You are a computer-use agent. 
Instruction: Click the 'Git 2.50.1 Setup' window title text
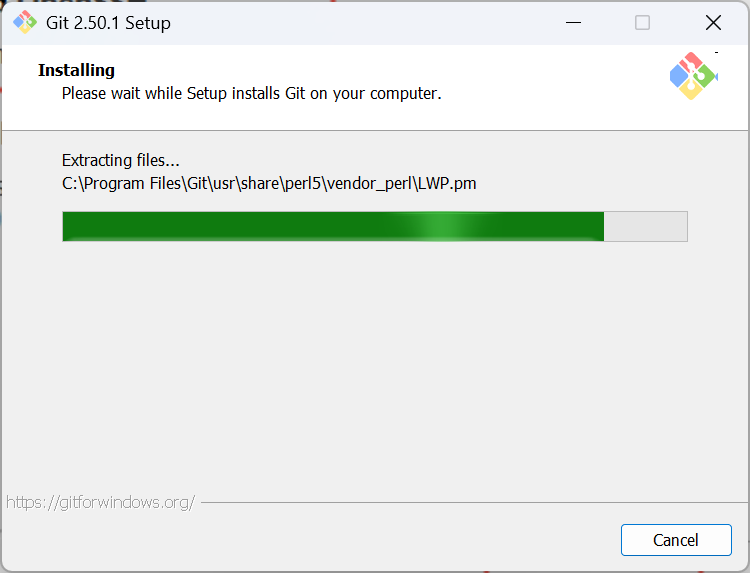click(108, 23)
